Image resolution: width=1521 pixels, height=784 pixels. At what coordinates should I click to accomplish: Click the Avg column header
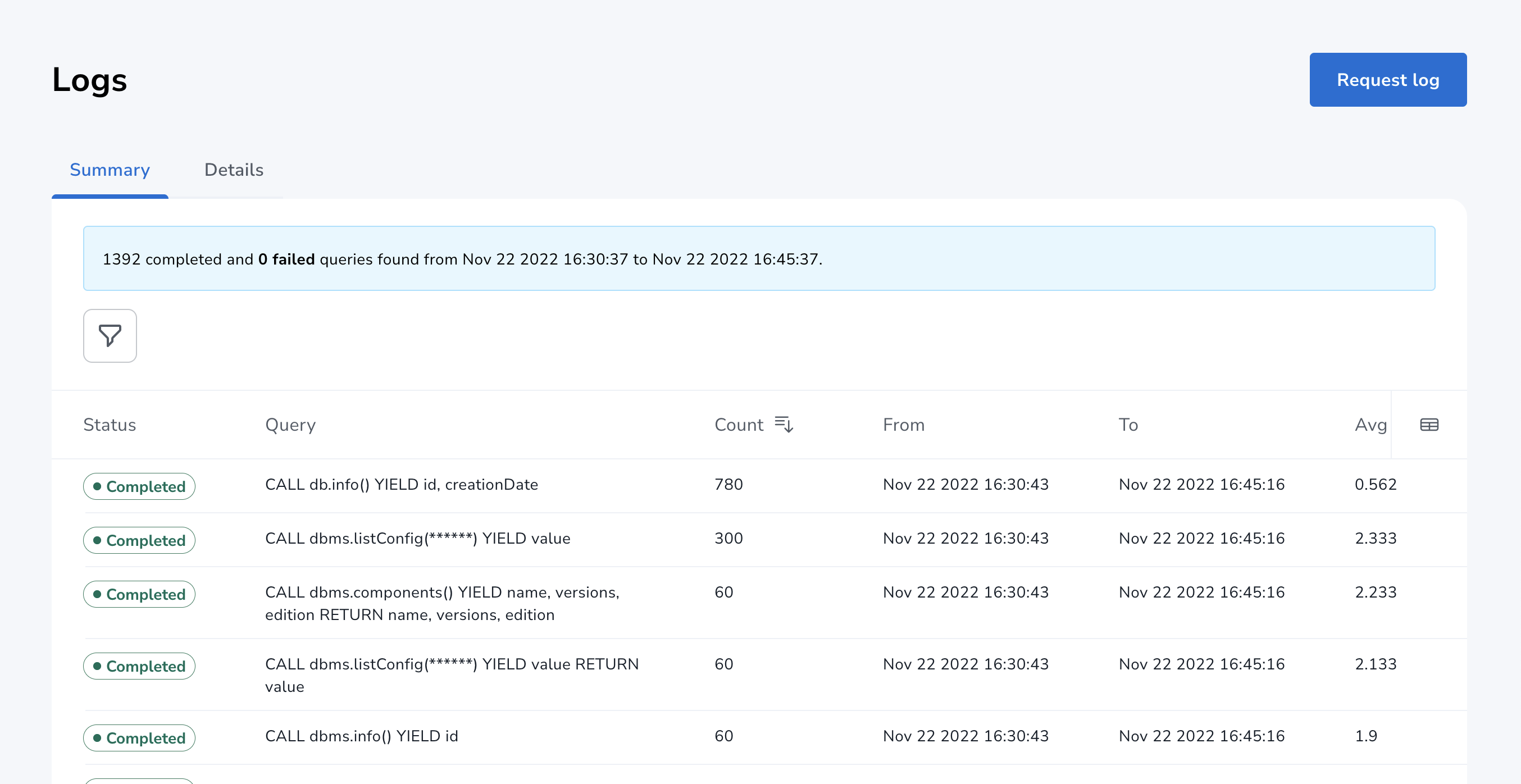[x=1370, y=425]
